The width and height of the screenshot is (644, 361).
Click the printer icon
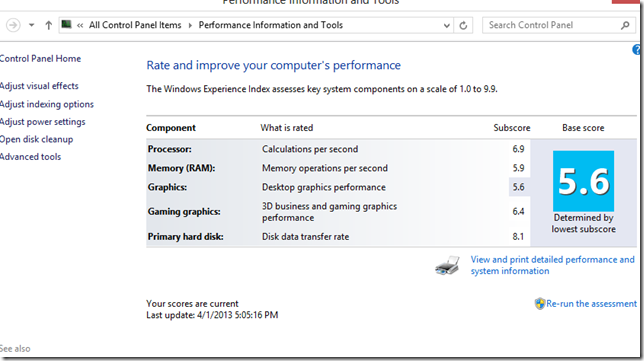pos(447,265)
